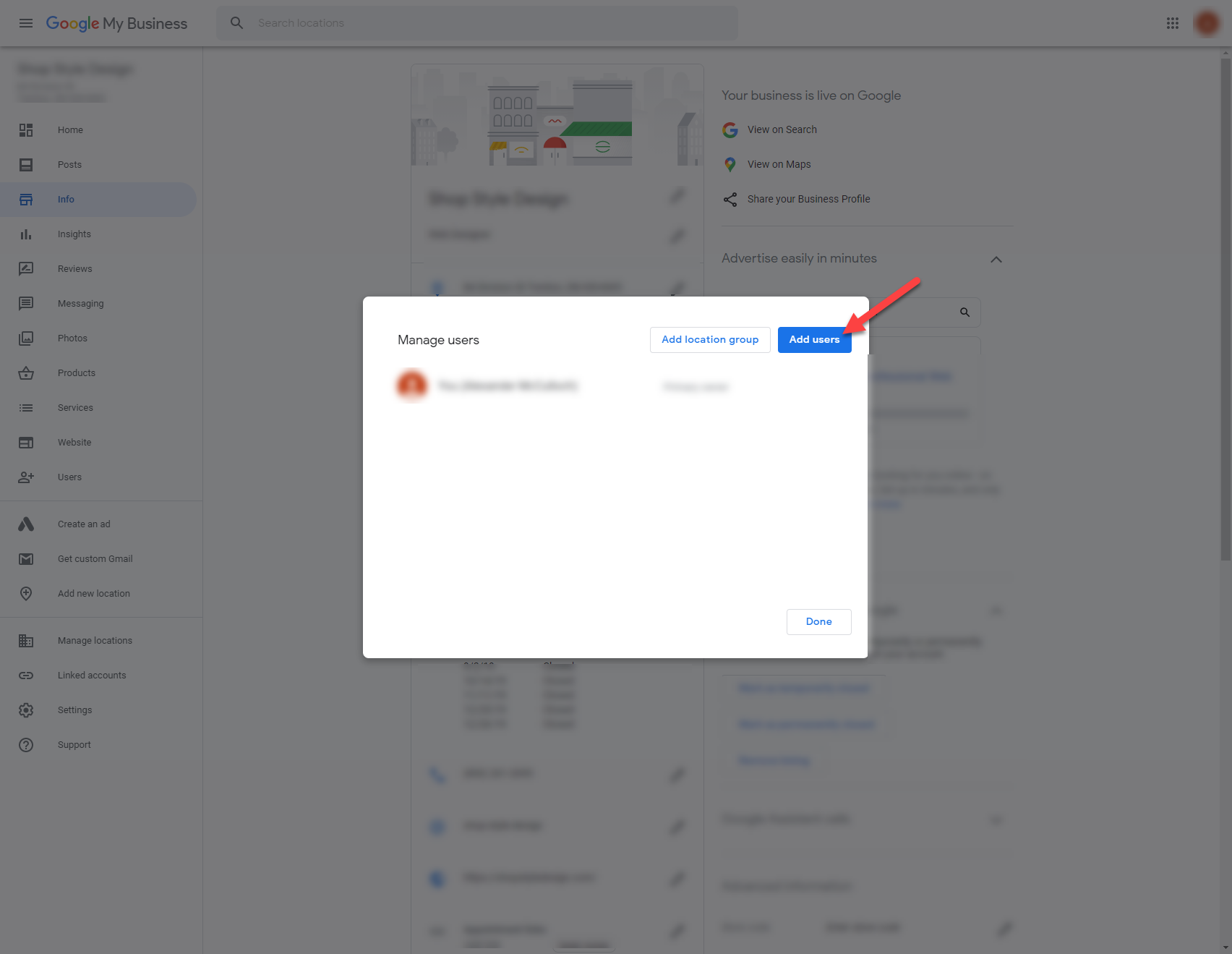Image resolution: width=1232 pixels, height=954 pixels.
Task: Click the Manage locations building icon
Action: point(26,641)
